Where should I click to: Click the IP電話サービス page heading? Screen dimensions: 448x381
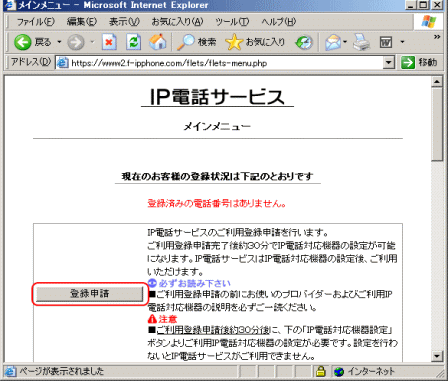217,97
